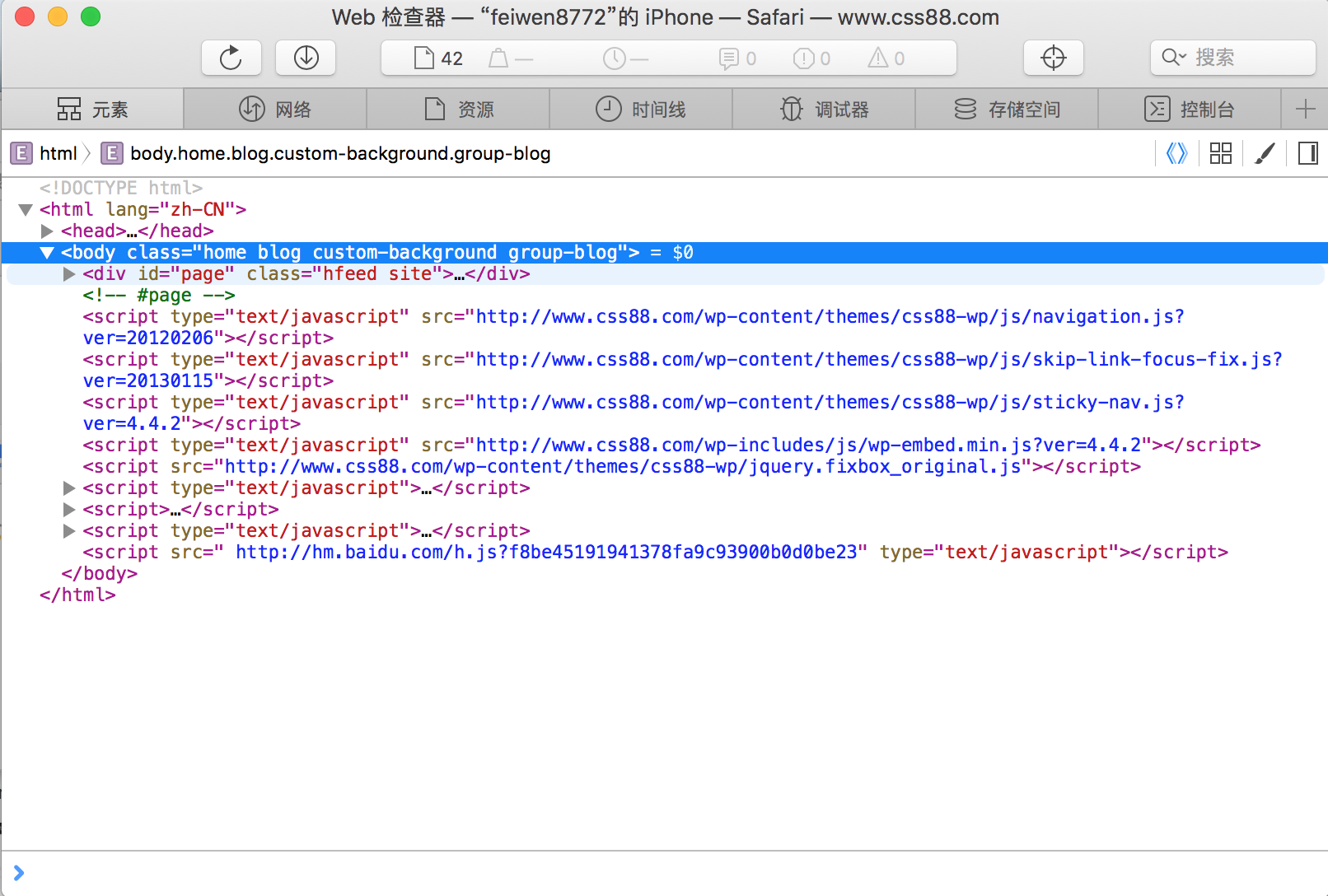This screenshot has width=1328, height=896.
Task: Open the 调试器 tab
Action: [824, 110]
